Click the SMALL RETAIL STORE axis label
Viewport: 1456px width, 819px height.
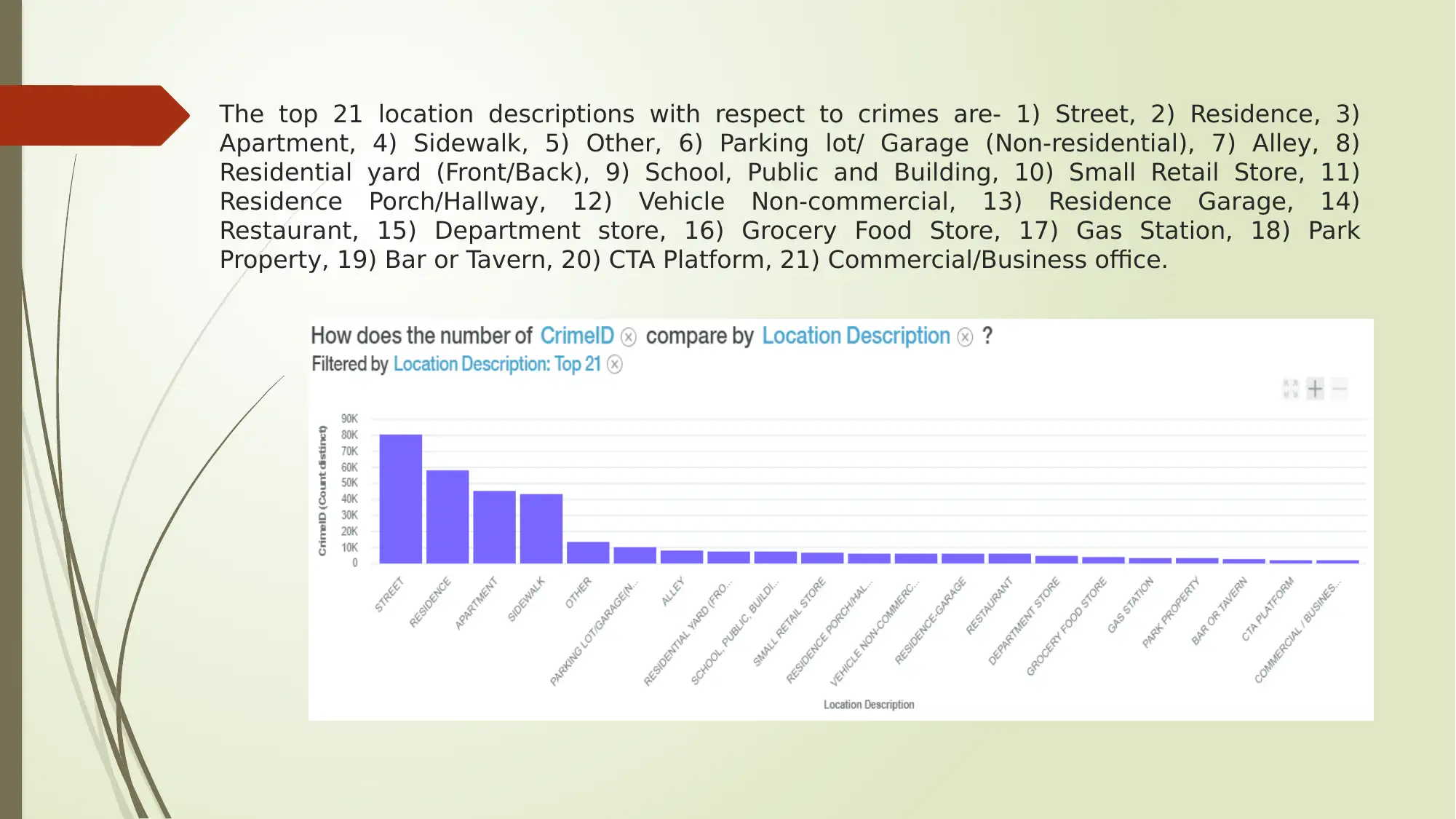789,622
